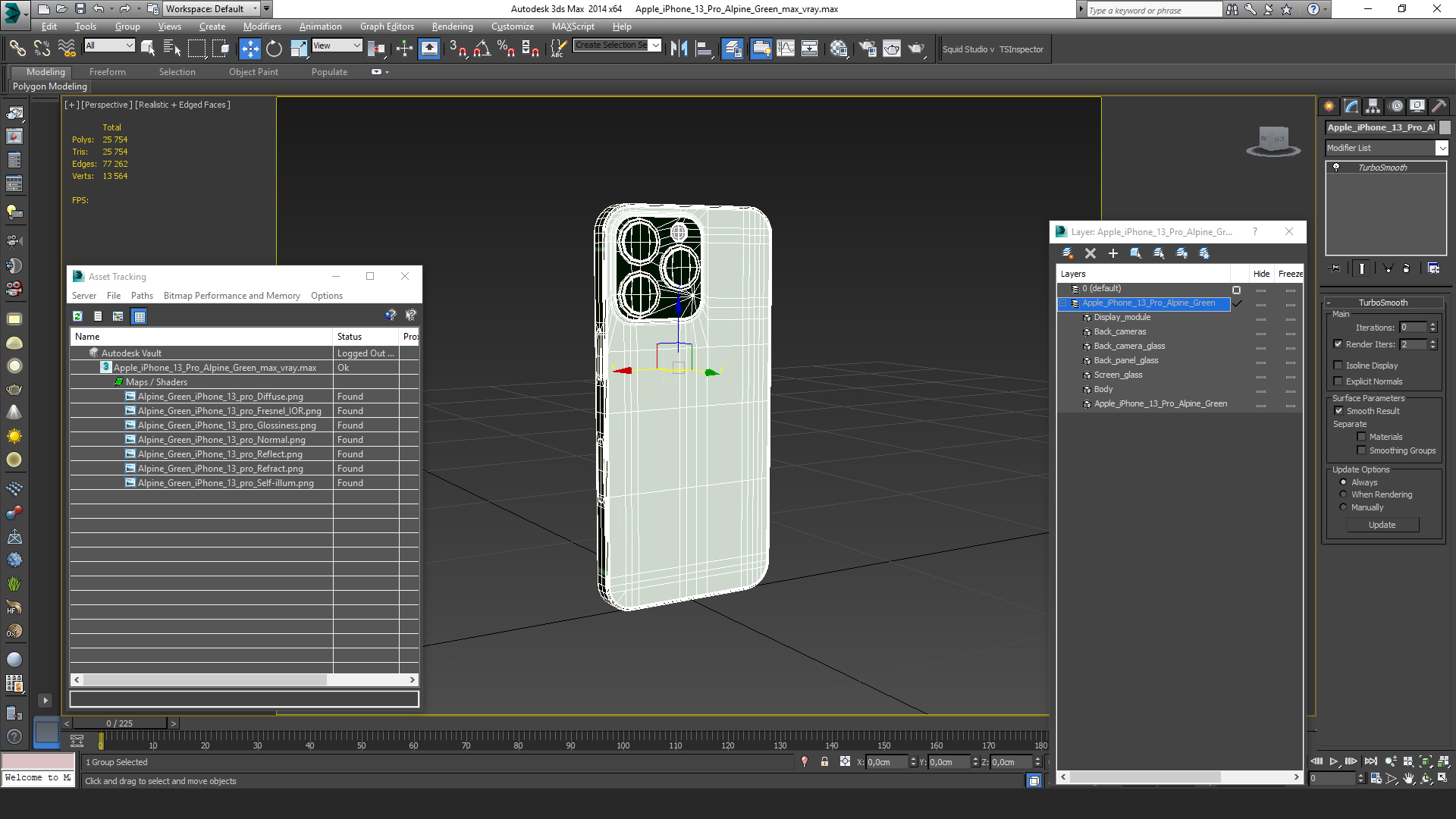Toggle selection lock padlock in status bar
This screenshot has width=1456, height=819.
pyautogui.click(x=824, y=762)
